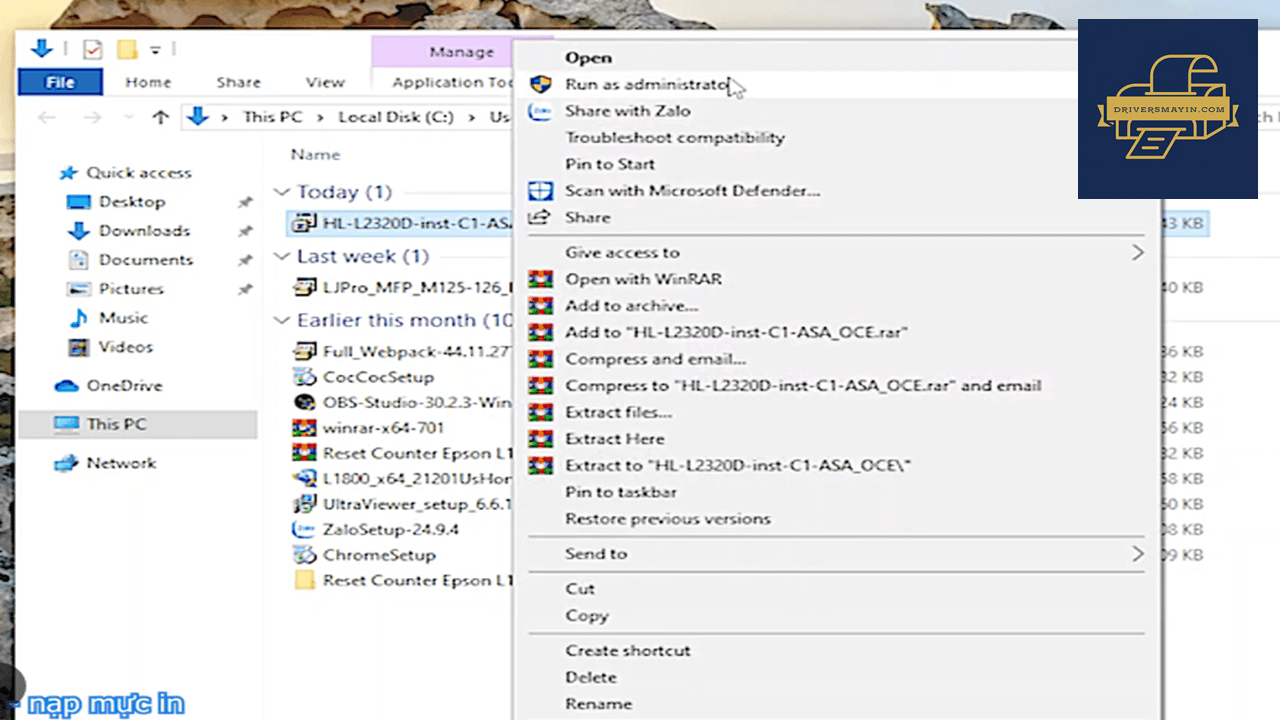Expand the Give access to submenu arrow

(x=1137, y=253)
